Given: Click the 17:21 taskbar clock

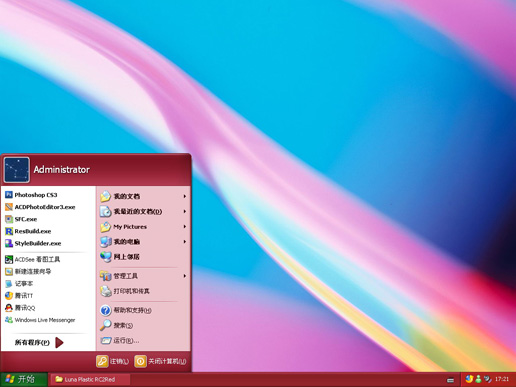Looking at the screenshot, I should 502,379.
